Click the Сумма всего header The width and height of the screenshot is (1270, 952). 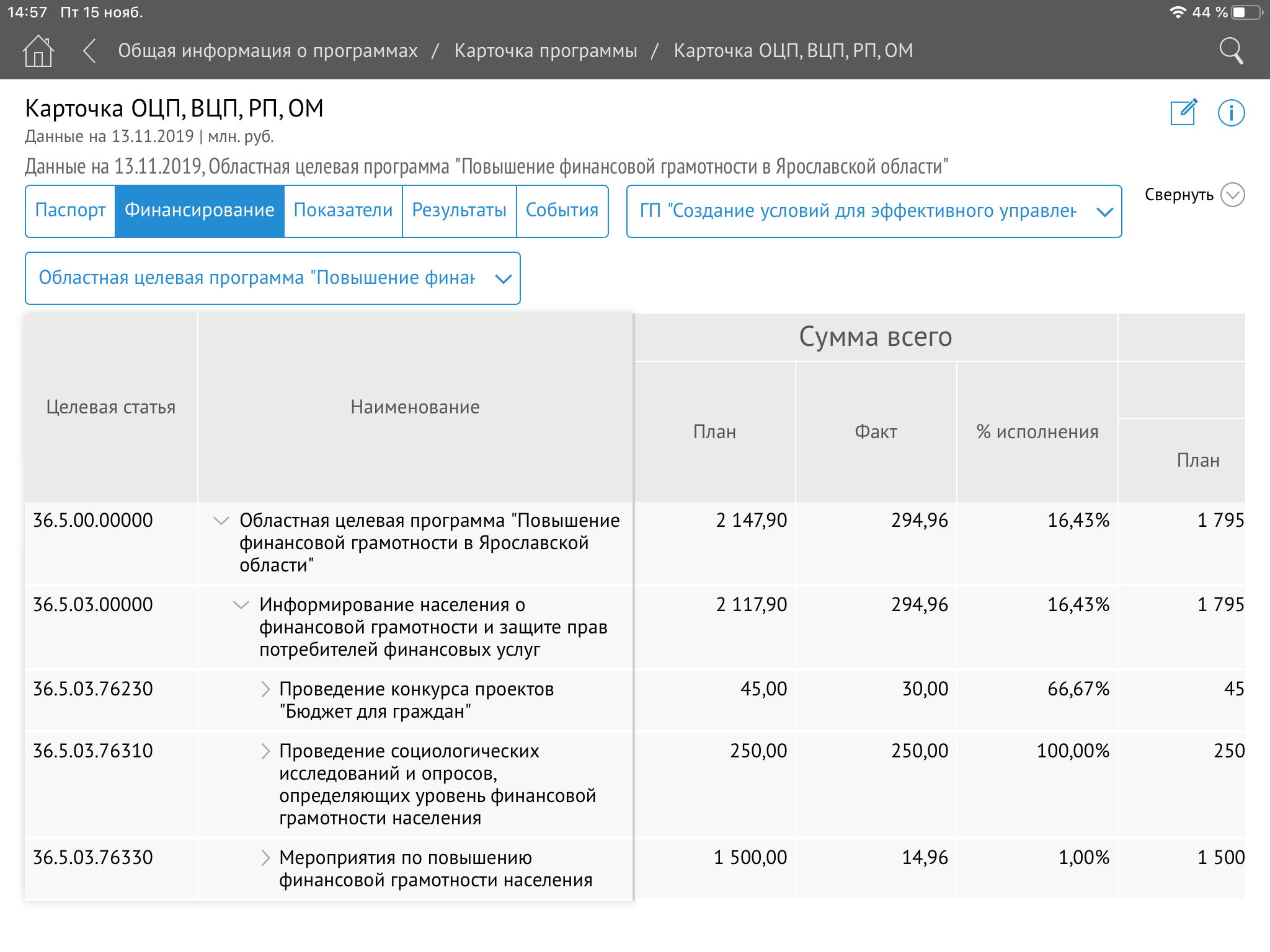tap(875, 337)
